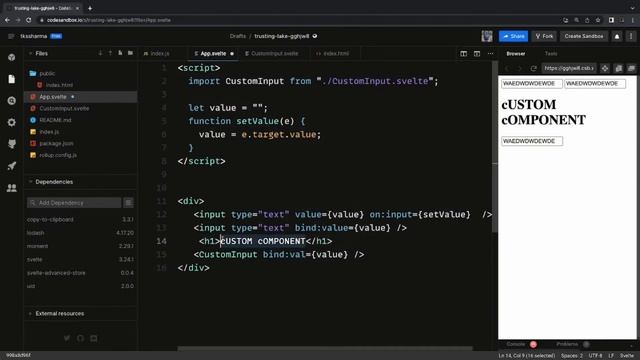Switch to the App.svelte editor tab
The width and height of the screenshot is (640, 360).
tap(213, 53)
